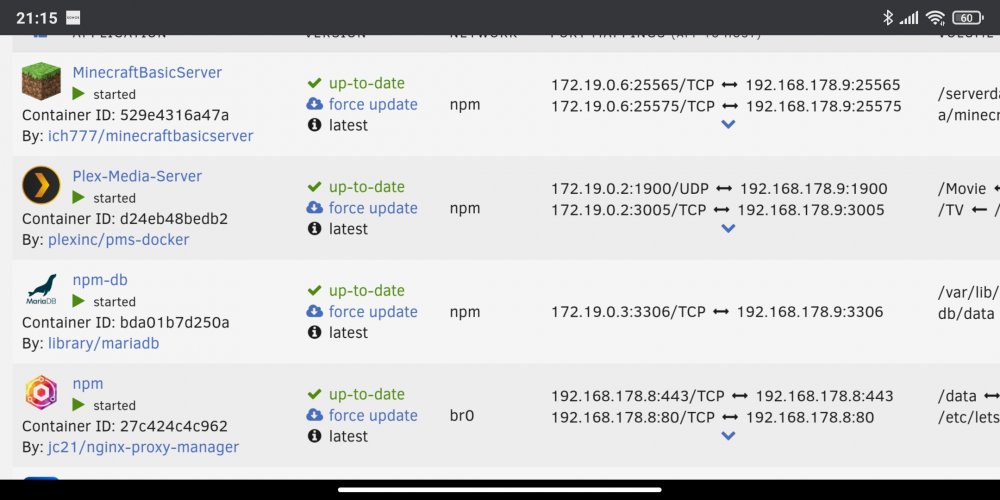Tap the bottom home gesture bar

click(500, 490)
